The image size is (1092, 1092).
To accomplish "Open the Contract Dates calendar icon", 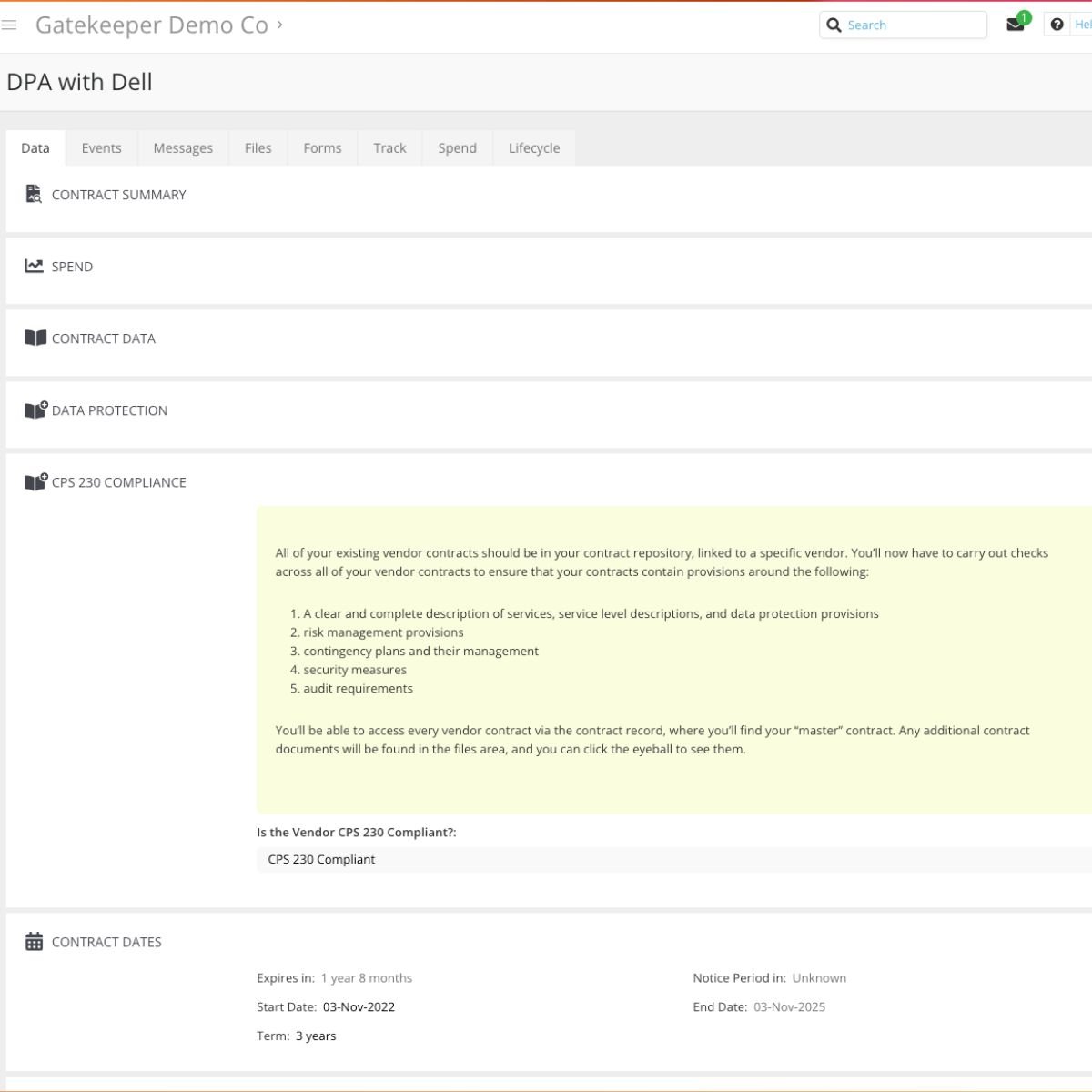I will [34, 942].
